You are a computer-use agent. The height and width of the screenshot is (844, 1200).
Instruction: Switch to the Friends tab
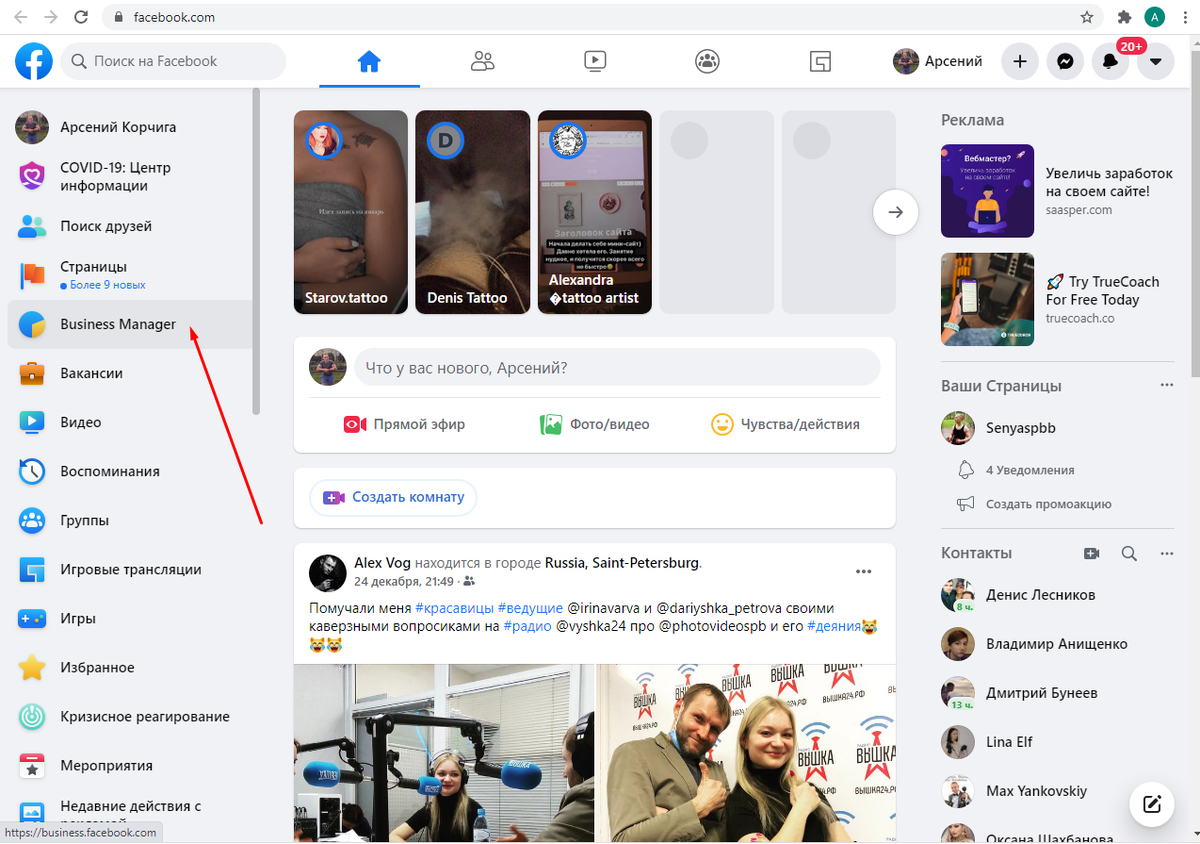pyautogui.click(x=482, y=61)
